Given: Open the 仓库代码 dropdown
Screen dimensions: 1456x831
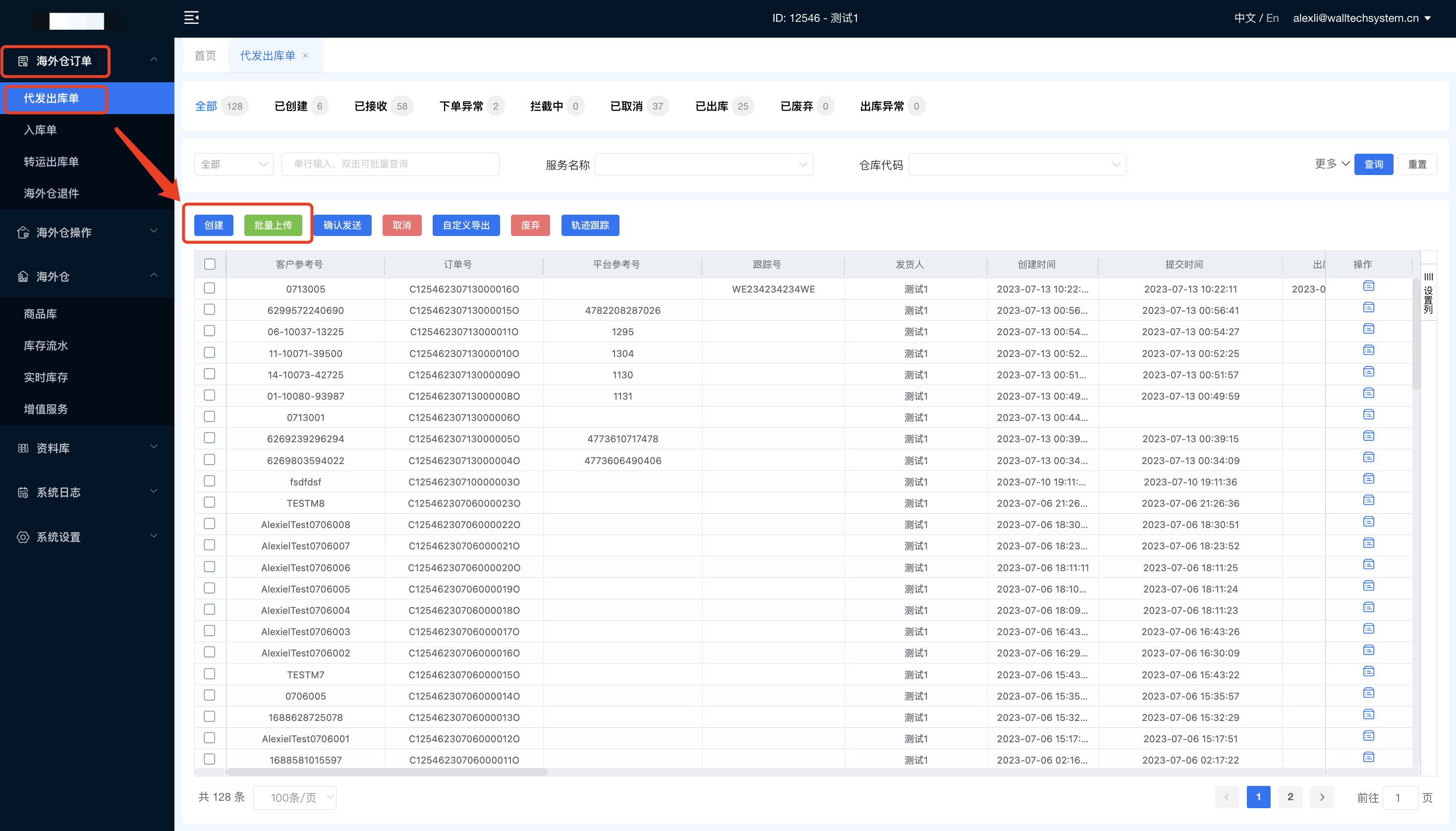Looking at the screenshot, I should pos(1017,165).
